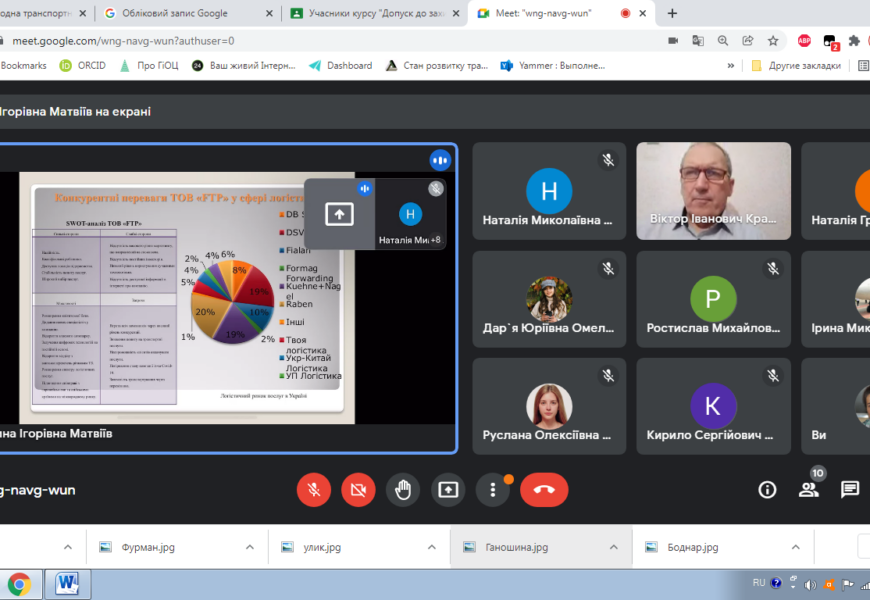Turn on the camera in Meet

coord(358,490)
